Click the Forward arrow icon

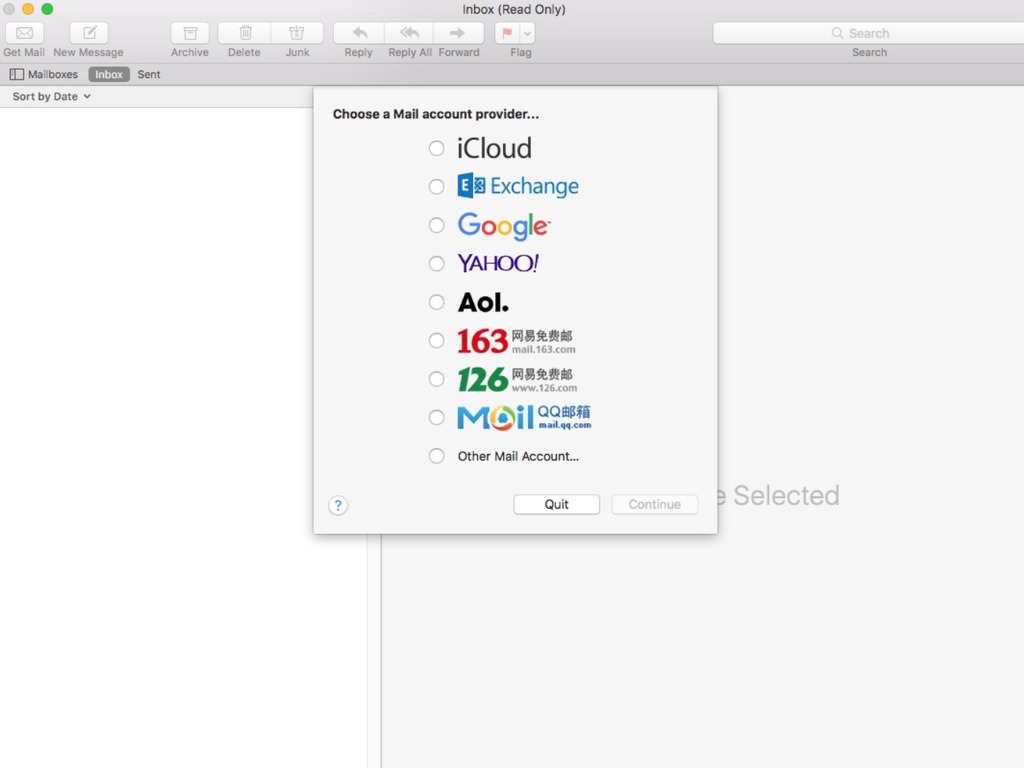pos(458,33)
